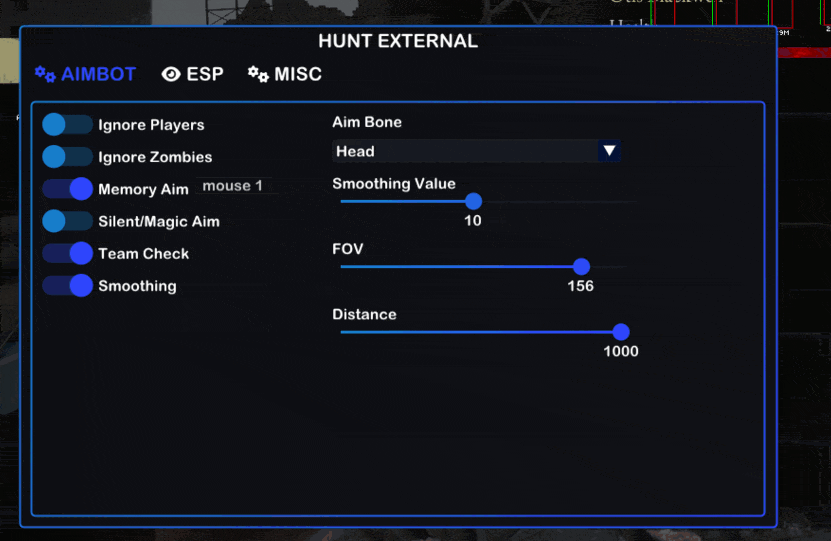Screen dimensions: 831x541
Task: Turn off the Smoothing toggle switch
Action: (x=67, y=285)
